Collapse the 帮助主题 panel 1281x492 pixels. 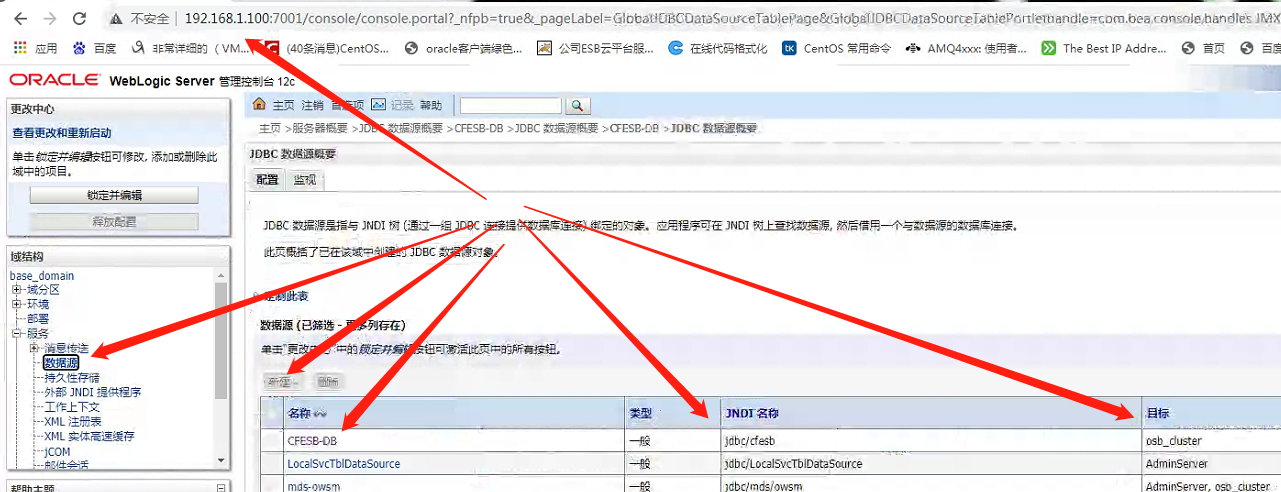pyautogui.click(x=221, y=488)
